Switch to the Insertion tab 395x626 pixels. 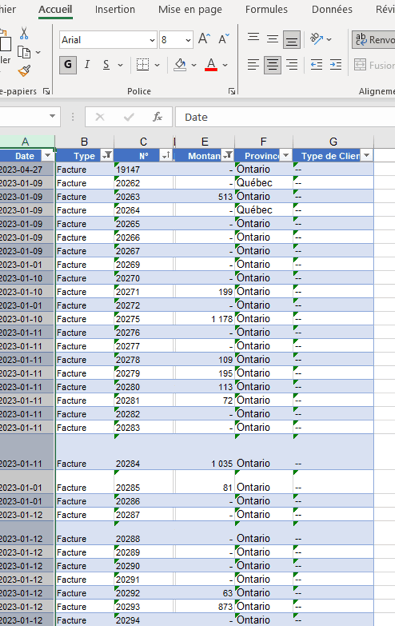(115, 9)
